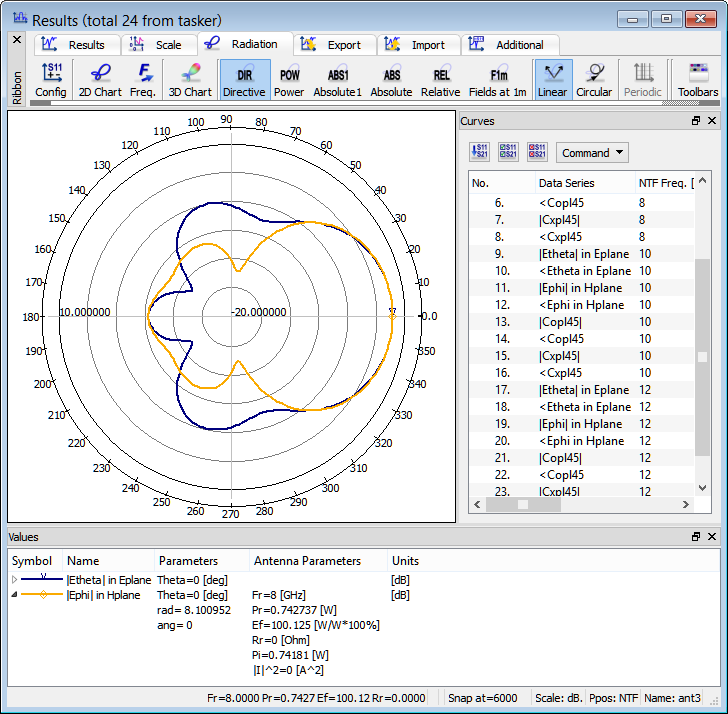
Task: Choose the Fields at 1m option
Action: [x=498, y=80]
